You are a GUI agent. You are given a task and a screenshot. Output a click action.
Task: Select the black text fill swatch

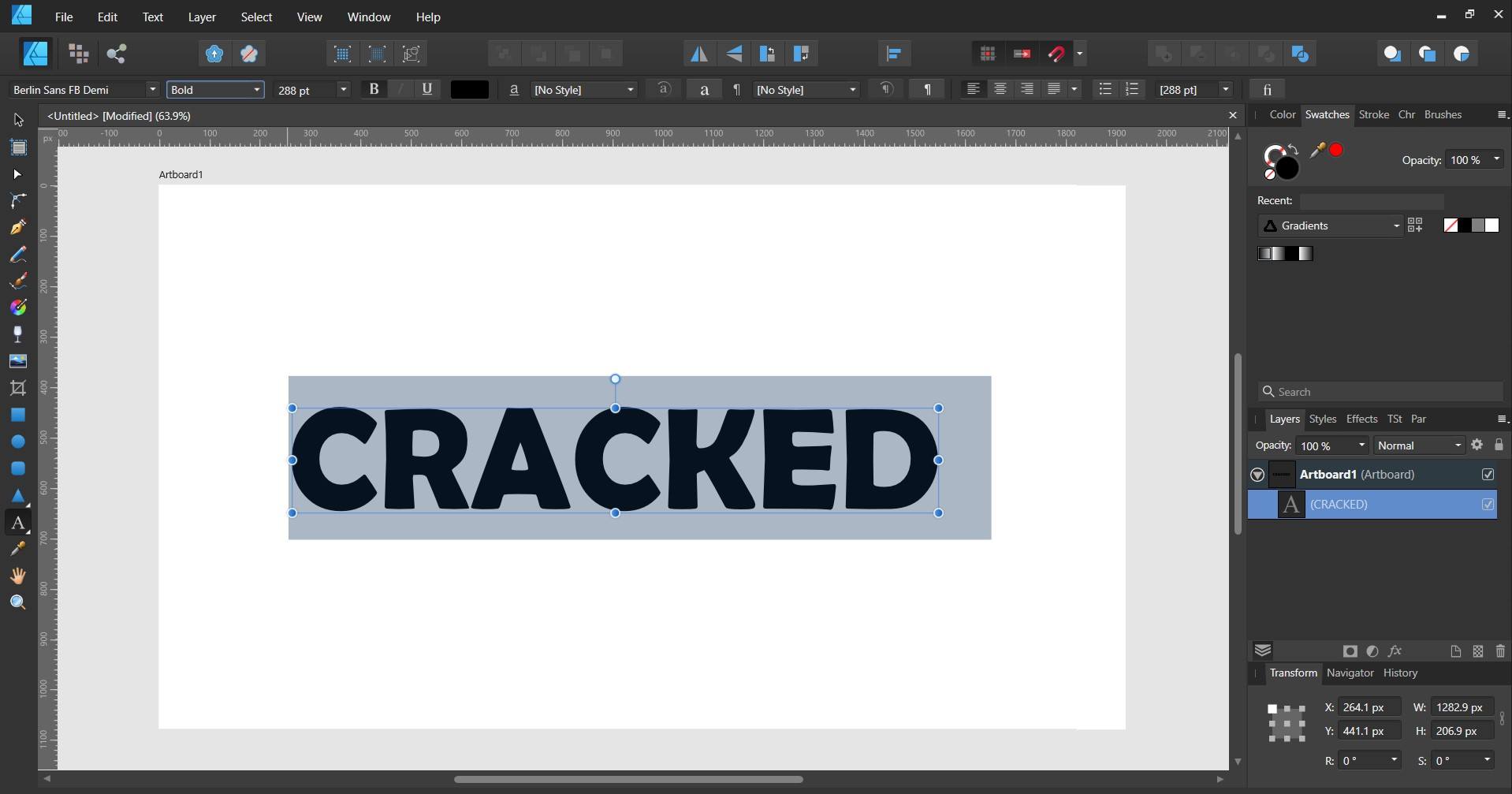pos(468,89)
